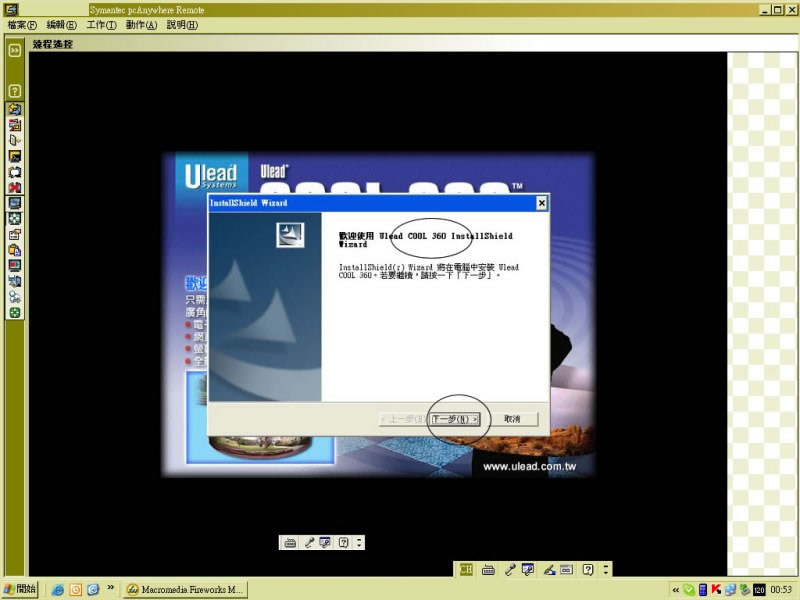Click the third quick launch icon before chevron
The height and width of the screenshot is (600, 800).
[x=93, y=590]
